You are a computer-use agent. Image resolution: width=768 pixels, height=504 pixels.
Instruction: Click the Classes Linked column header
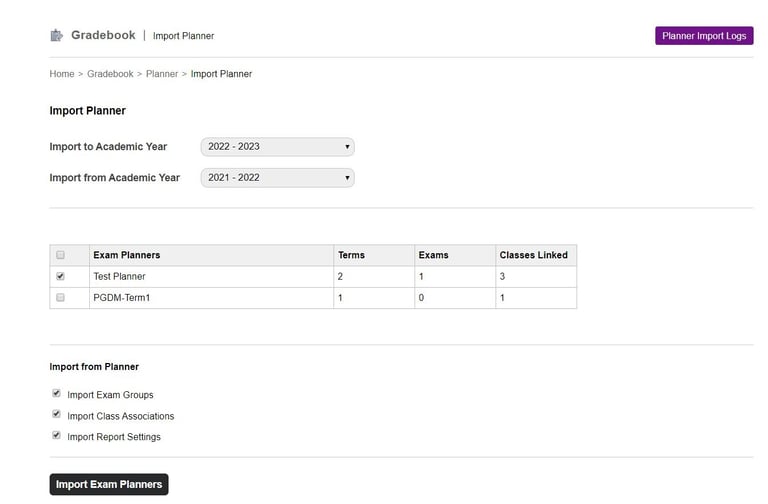pyautogui.click(x=533, y=255)
